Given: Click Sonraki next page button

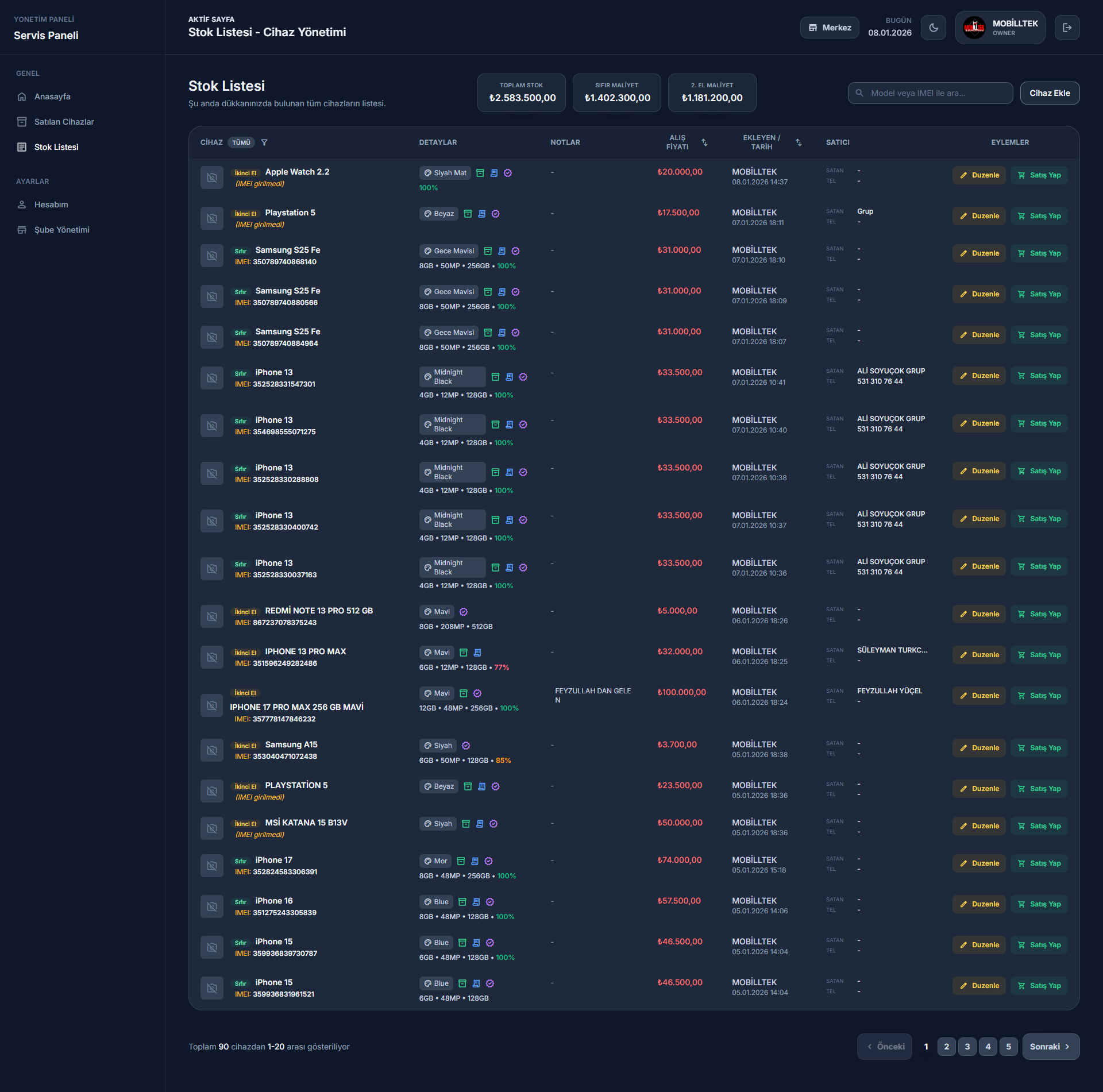Looking at the screenshot, I should pos(1051,1047).
